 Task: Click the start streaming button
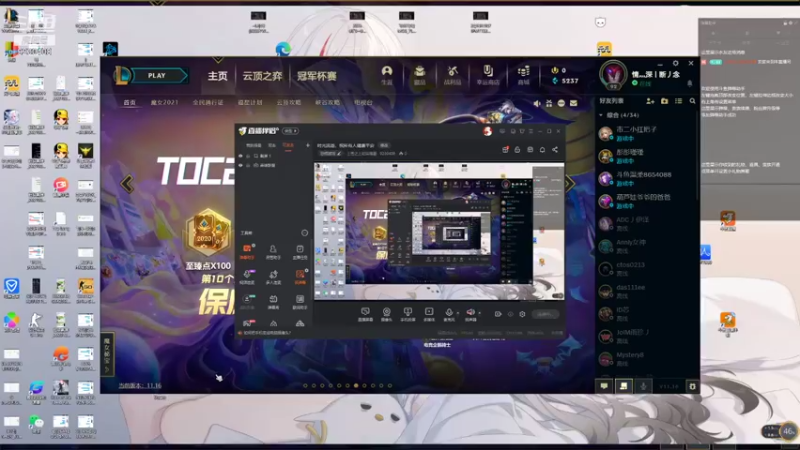(545, 314)
